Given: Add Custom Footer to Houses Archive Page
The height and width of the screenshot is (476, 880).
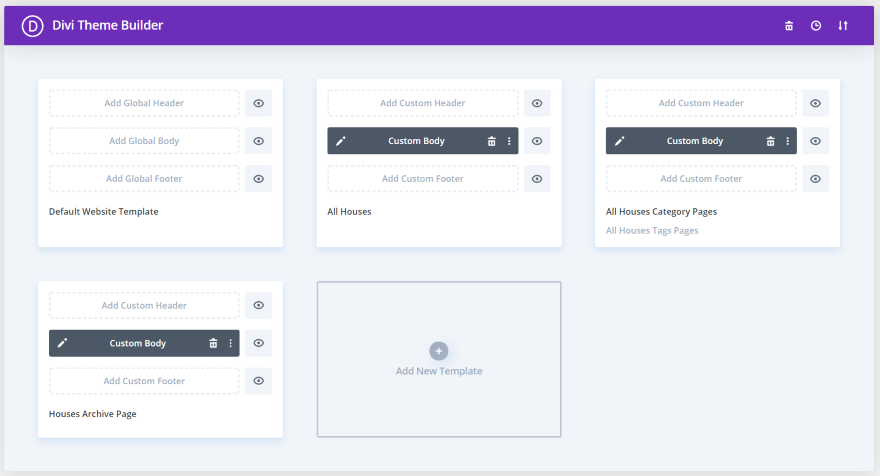Looking at the screenshot, I should click(x=144, y=381).
